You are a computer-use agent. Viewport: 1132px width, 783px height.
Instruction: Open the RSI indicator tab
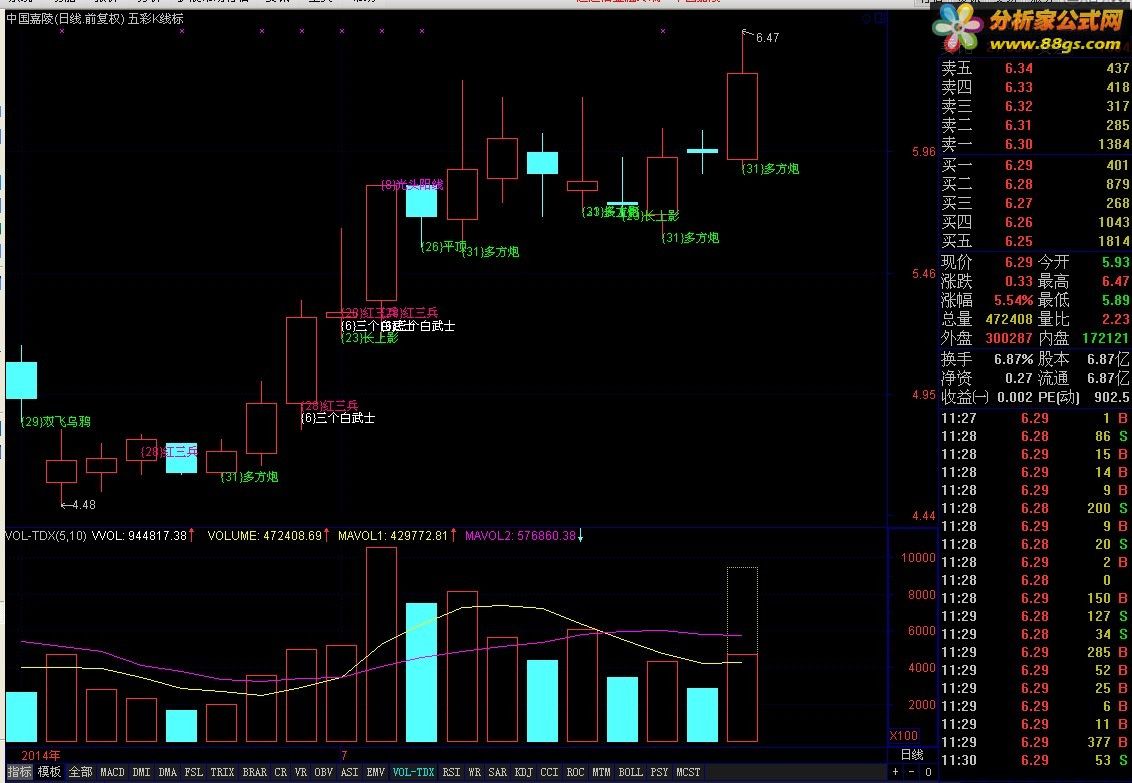[451, 772]
